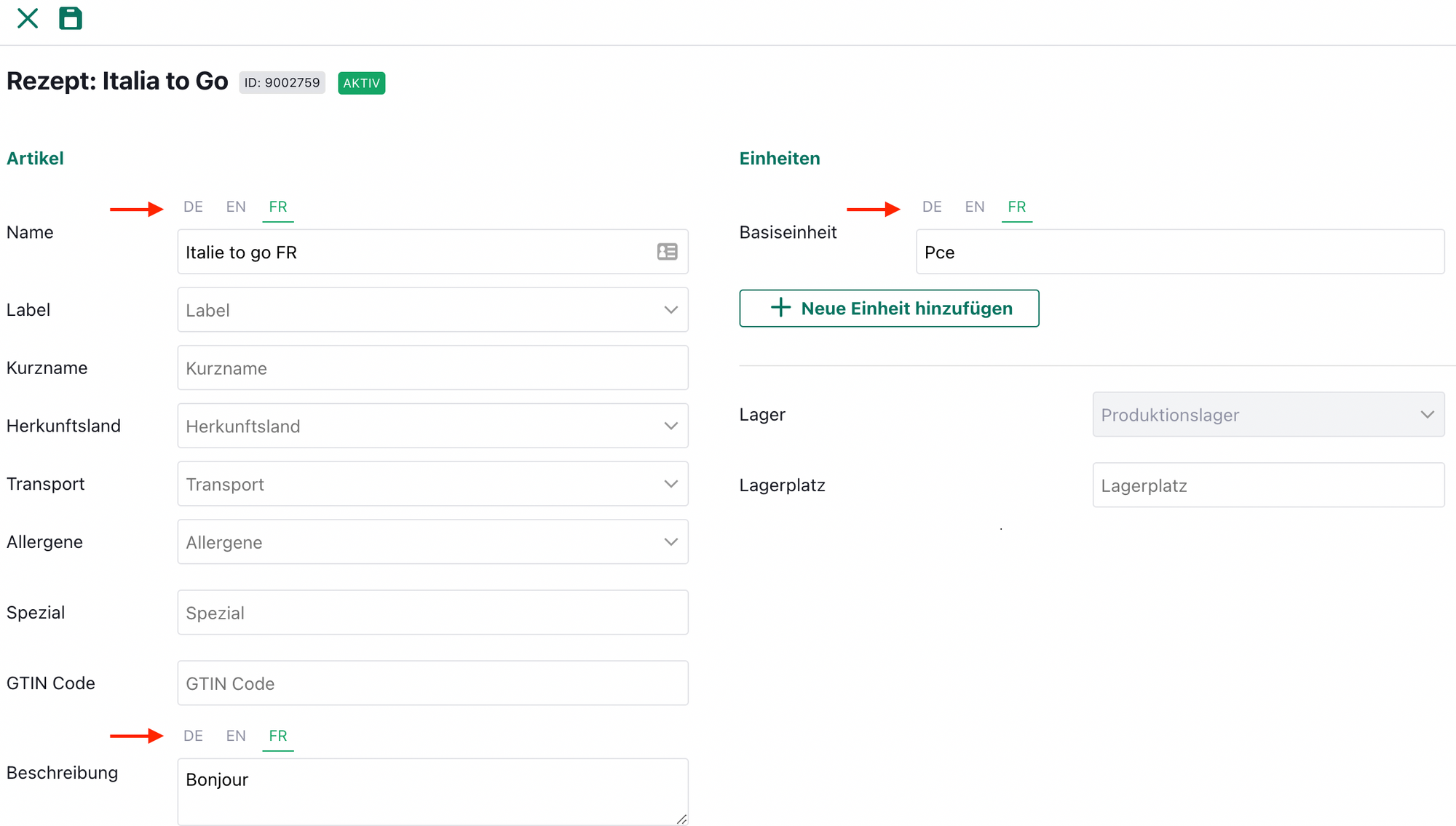Open the Produktionslager Lager dropdown

click(x=1267, y=415)
